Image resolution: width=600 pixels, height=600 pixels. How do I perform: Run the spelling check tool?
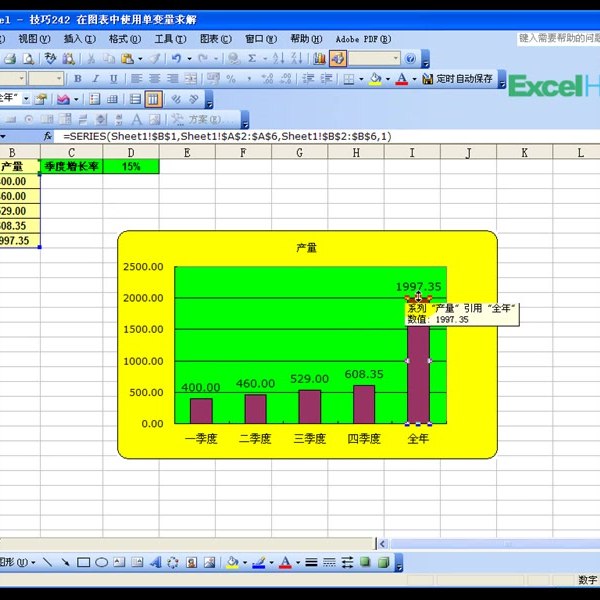click(50, 59)
